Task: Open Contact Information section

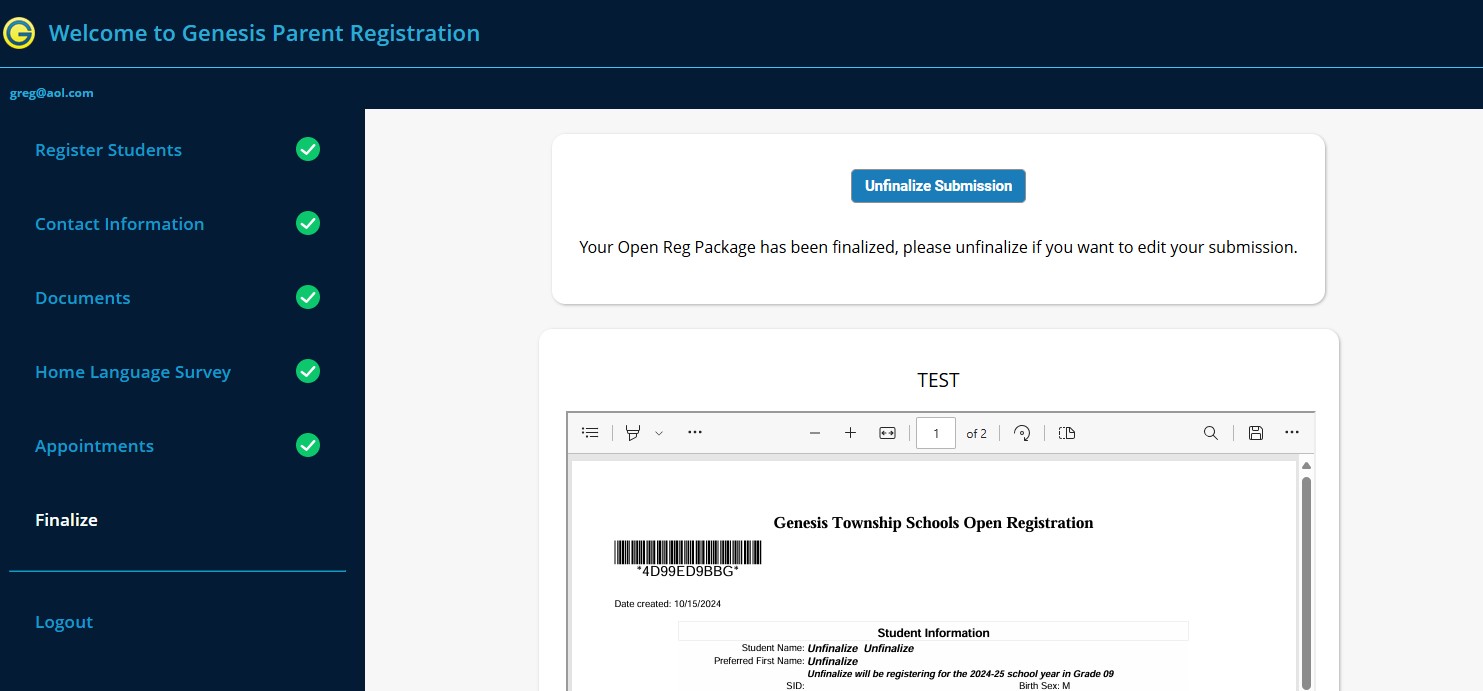Action: tap(119, 224)
